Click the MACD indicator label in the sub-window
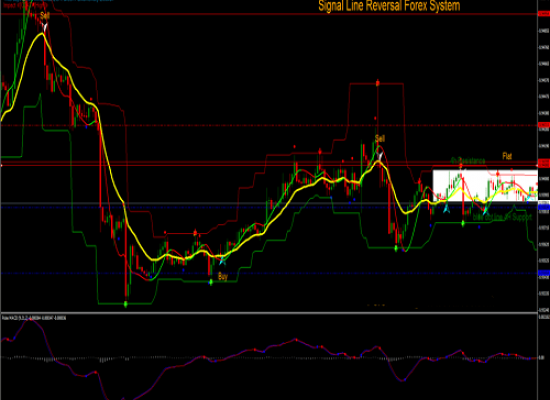The width and height of the screenshot is (550, 400). (x=34, y=318)
